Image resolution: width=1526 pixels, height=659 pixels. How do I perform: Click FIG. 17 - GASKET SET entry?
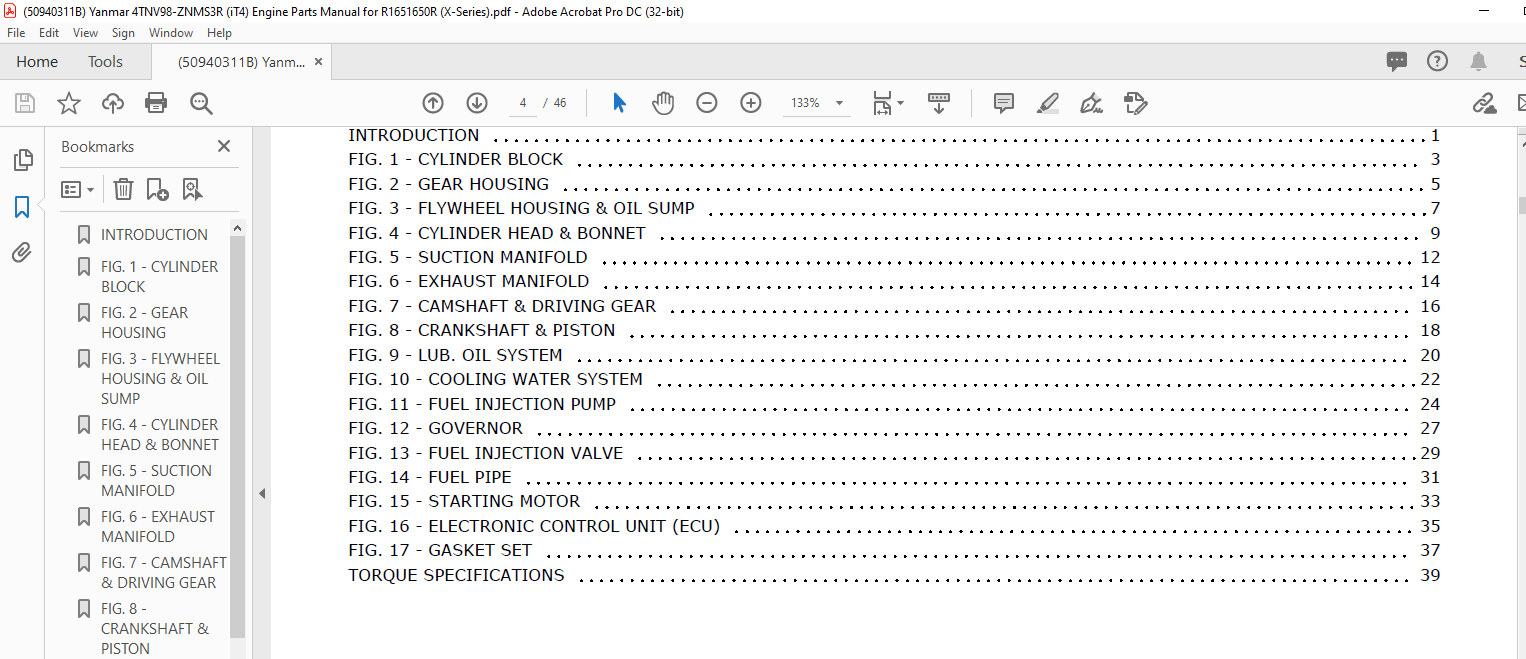point(440,550)
